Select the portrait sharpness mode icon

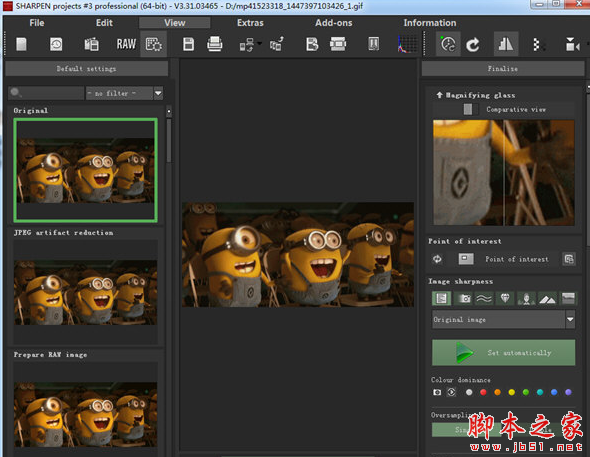pyautogui.click(x=526, y=299)
